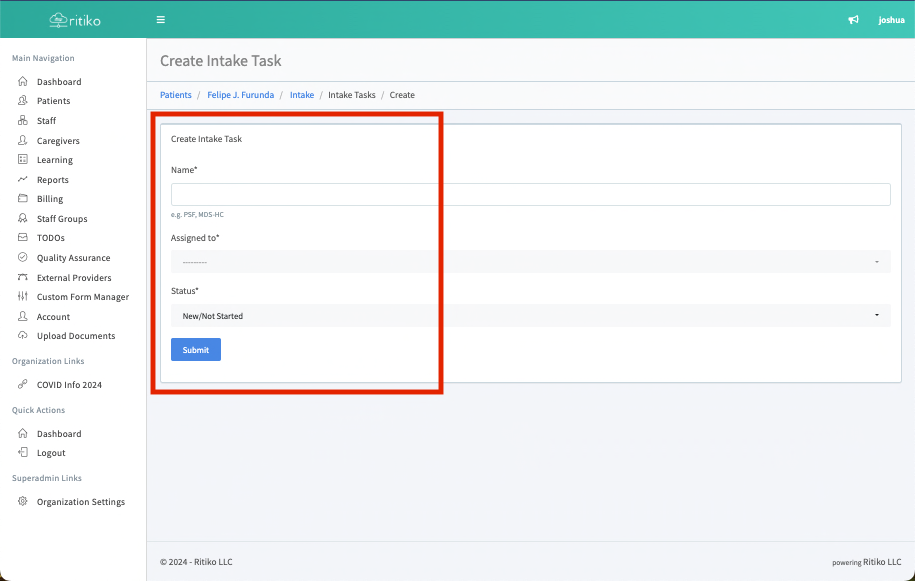Click the Intake breadcrumb link
Viewport: 915px width, 581px height.
pos(301,95)
